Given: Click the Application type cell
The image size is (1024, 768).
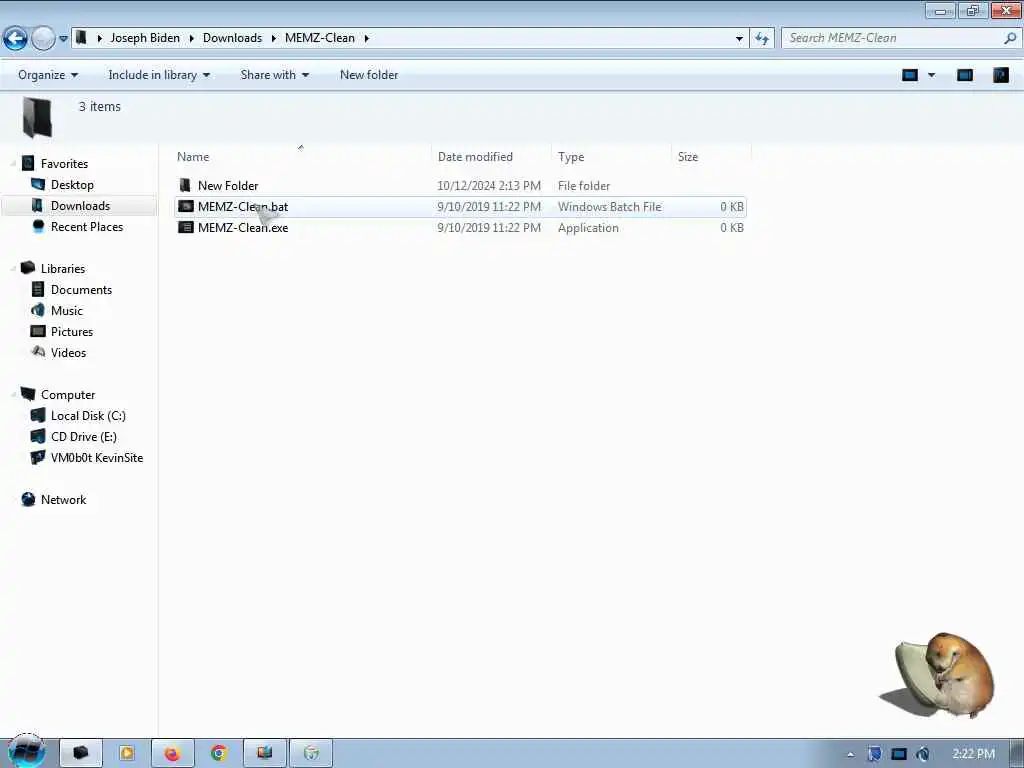Looking at the screenshot, I should click(588, 228).
